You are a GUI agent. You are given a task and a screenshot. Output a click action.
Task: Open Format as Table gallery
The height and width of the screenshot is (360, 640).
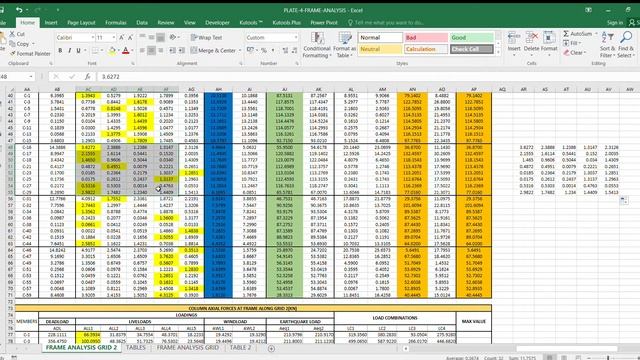click(345, 45)
